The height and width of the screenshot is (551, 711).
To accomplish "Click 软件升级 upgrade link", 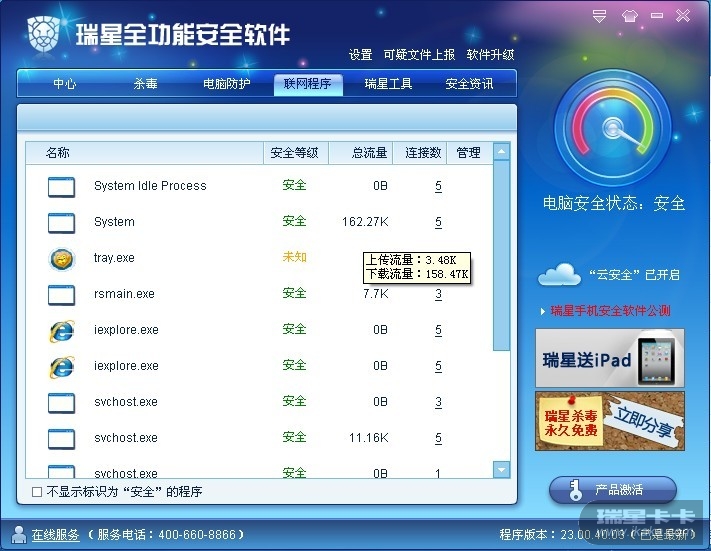I will (490, 55).
